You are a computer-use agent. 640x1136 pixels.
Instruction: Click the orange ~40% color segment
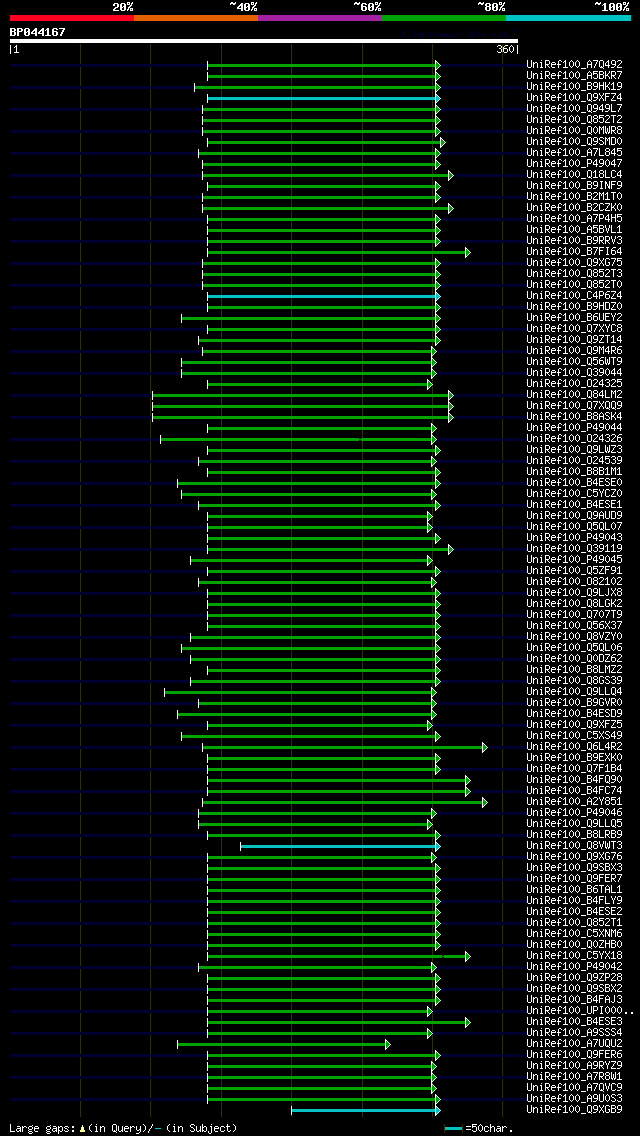[196, 17]
